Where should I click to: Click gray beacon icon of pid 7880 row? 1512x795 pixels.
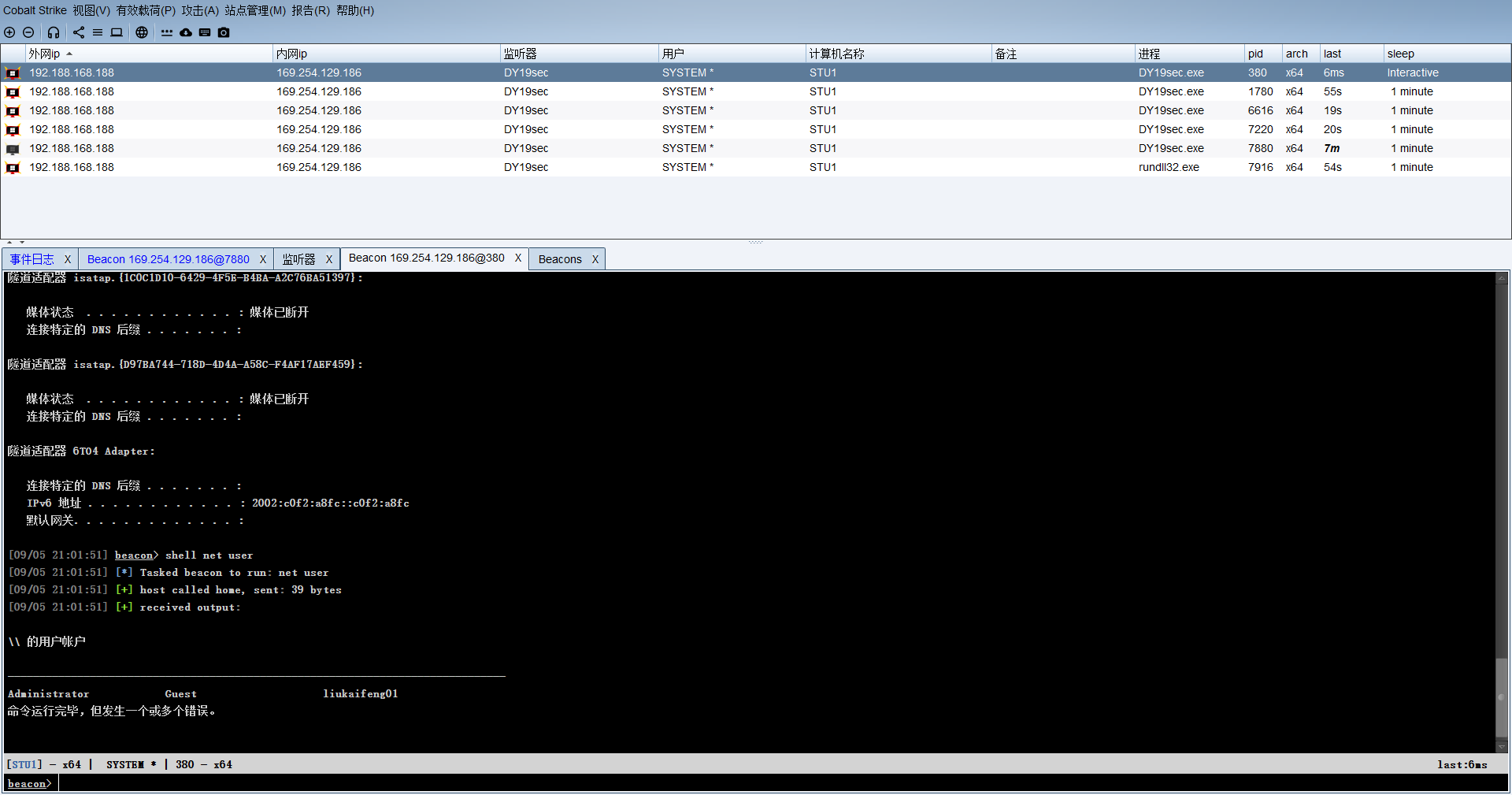(13, 149)
